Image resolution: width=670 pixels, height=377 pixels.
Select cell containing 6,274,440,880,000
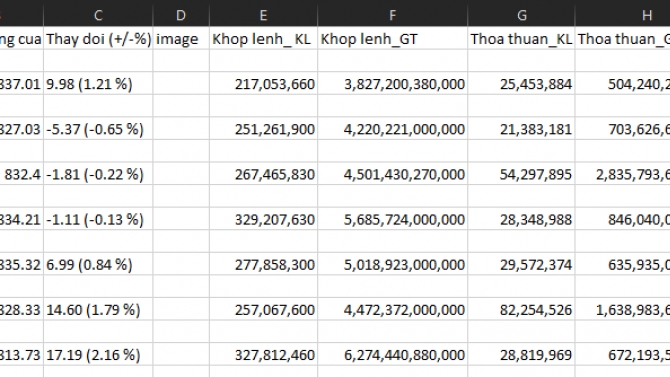pyautogui.click(x=393, y=355)
